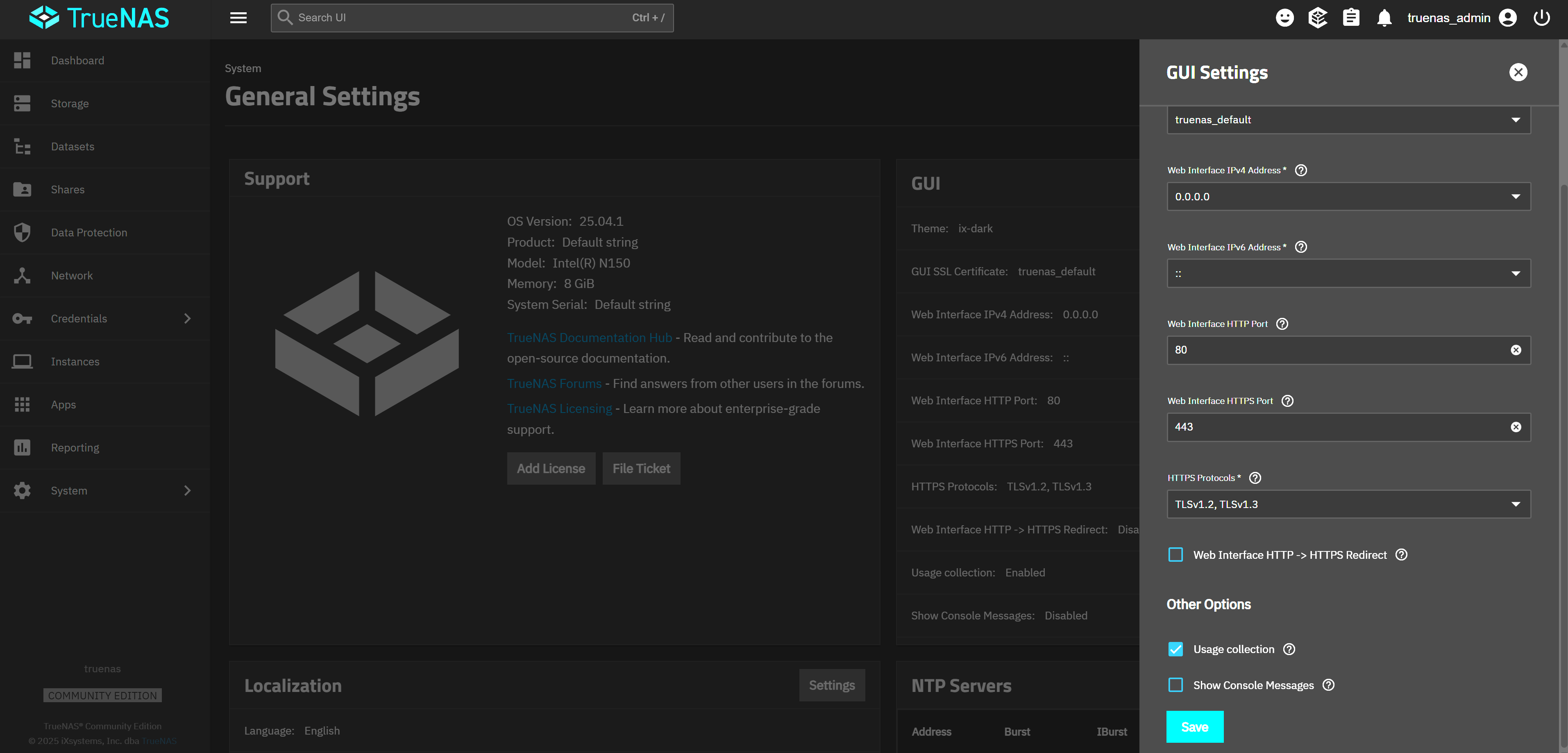Enable Web Interface HTTP to HTTPS Redirect
This screenshot has width=1568, height=753.
tap(1175, 555)
